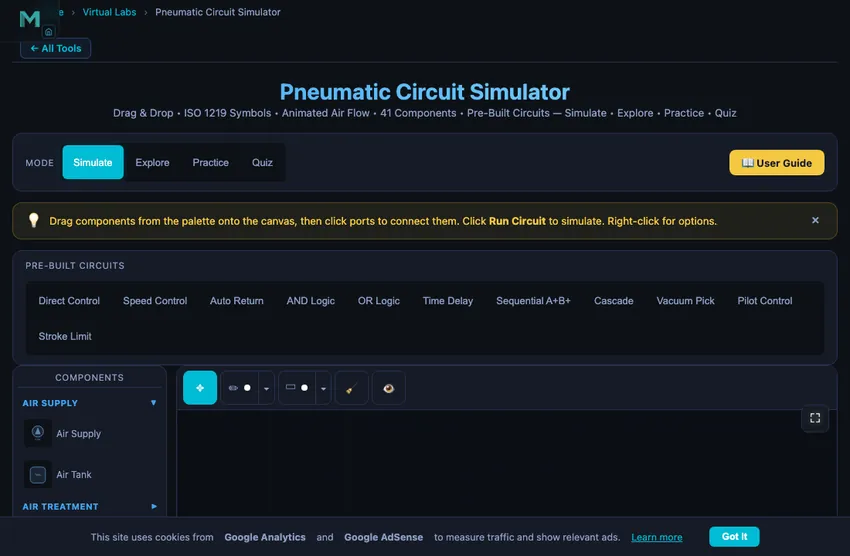Image resolution: width=850 pixels, height=556 pixels.
Task: Click the M site logo
Action: pyautogui.click(x=30, y=19)
